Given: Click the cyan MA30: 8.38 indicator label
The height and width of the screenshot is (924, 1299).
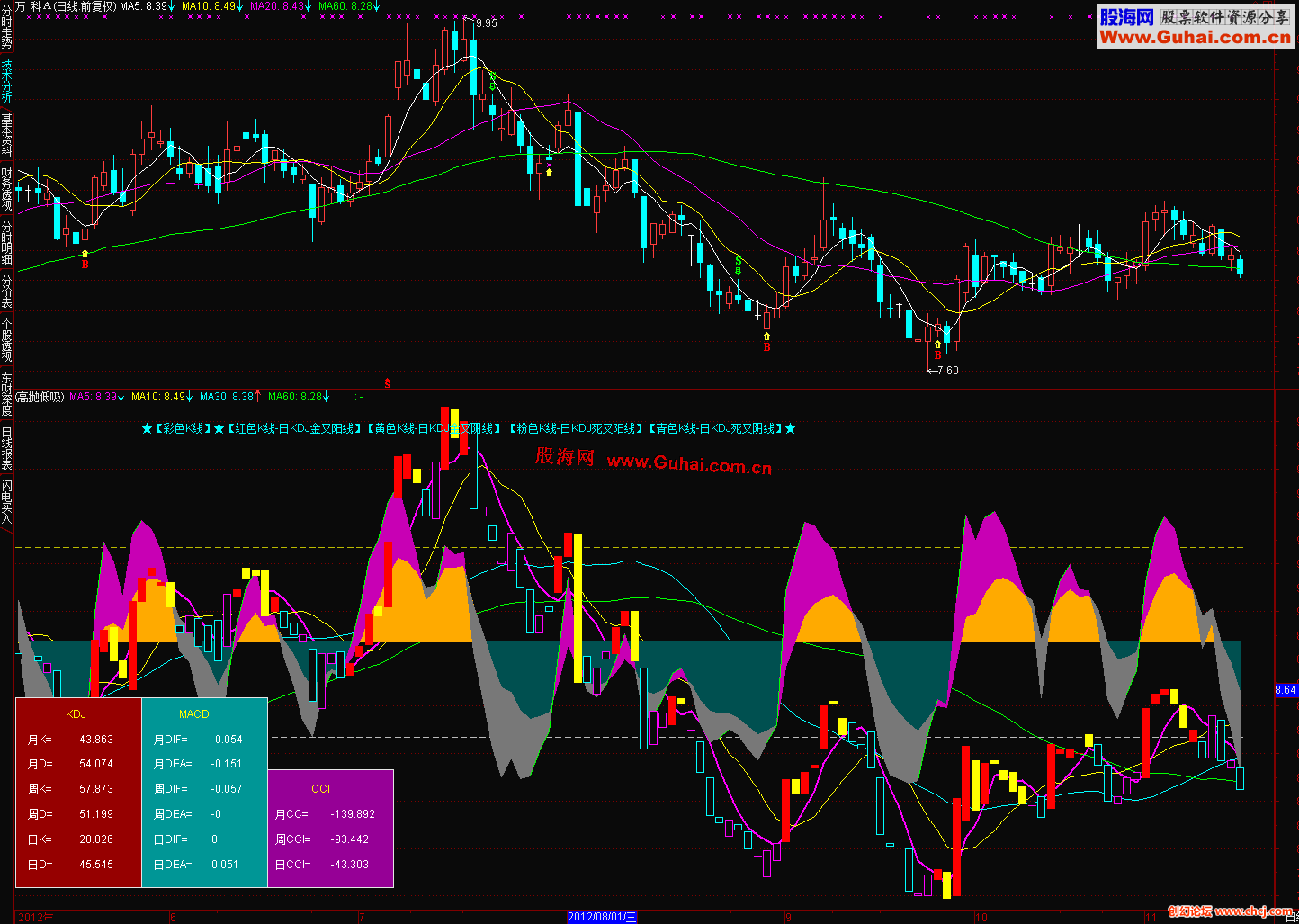Looking at the screenshot, I should (x=227, y=396).
